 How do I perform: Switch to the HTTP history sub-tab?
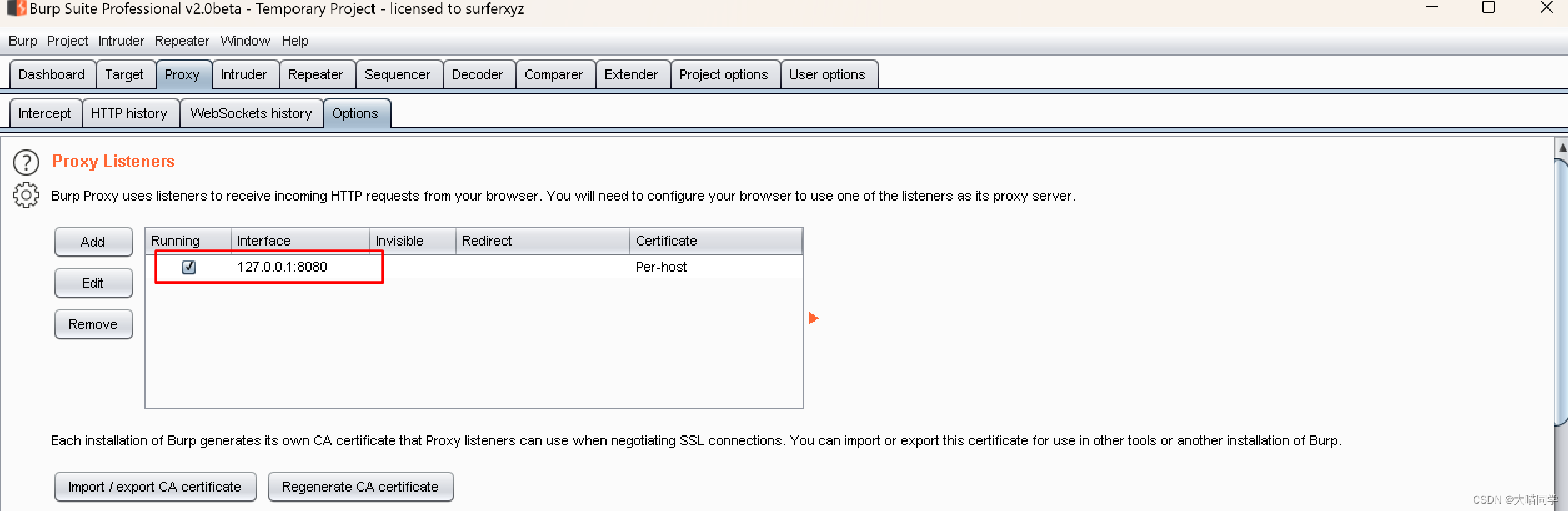(129, 114)
